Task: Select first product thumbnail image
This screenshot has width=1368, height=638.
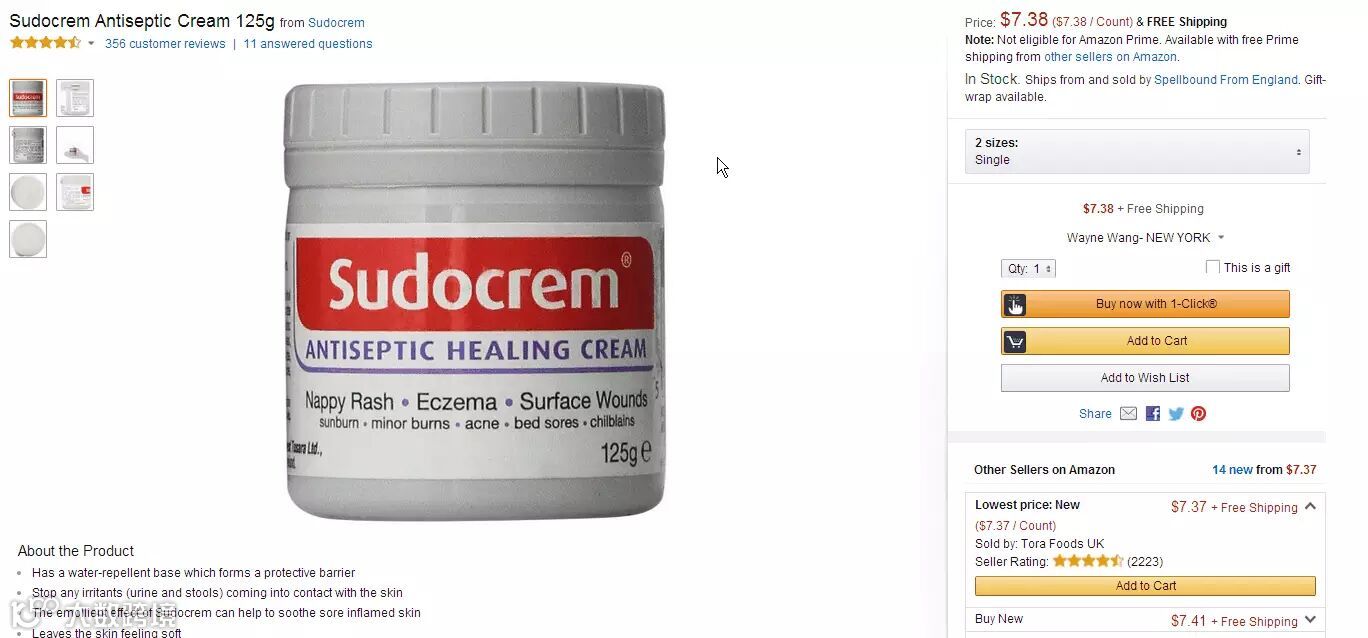Action: [28, 98]
